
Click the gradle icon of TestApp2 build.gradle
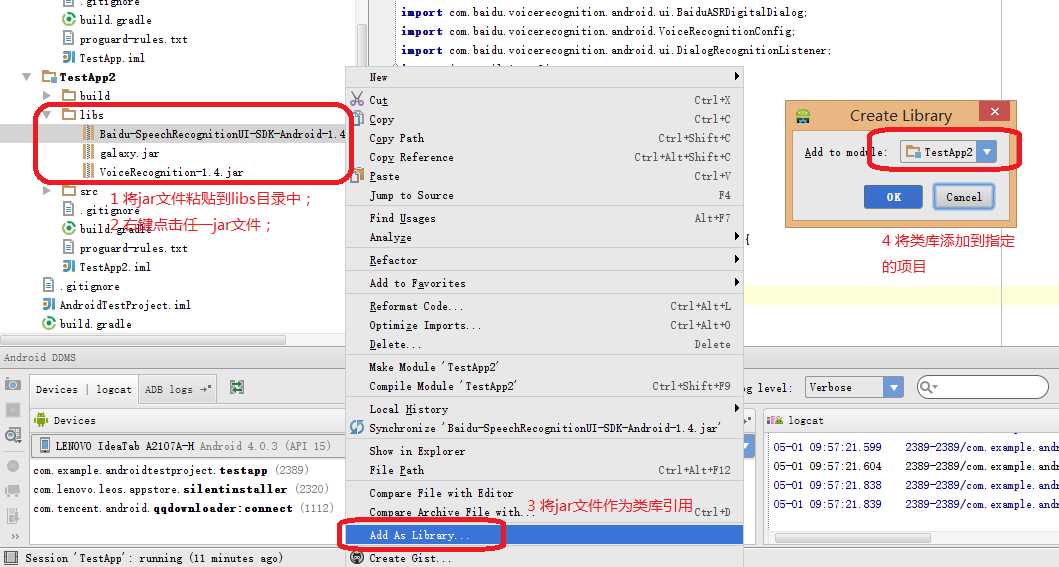[x=68, y=228]
